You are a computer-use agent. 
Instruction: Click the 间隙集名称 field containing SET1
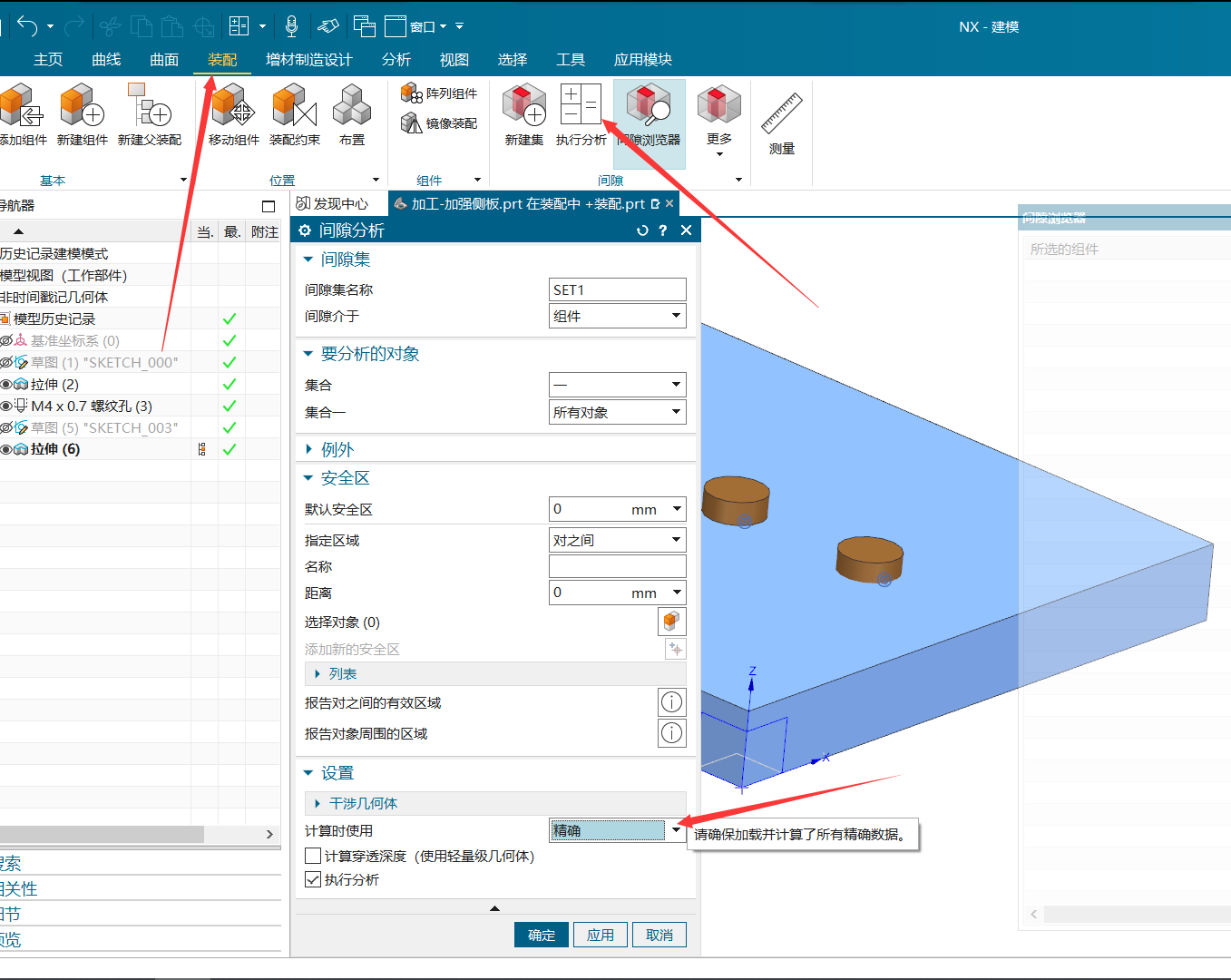click(617, 289)
